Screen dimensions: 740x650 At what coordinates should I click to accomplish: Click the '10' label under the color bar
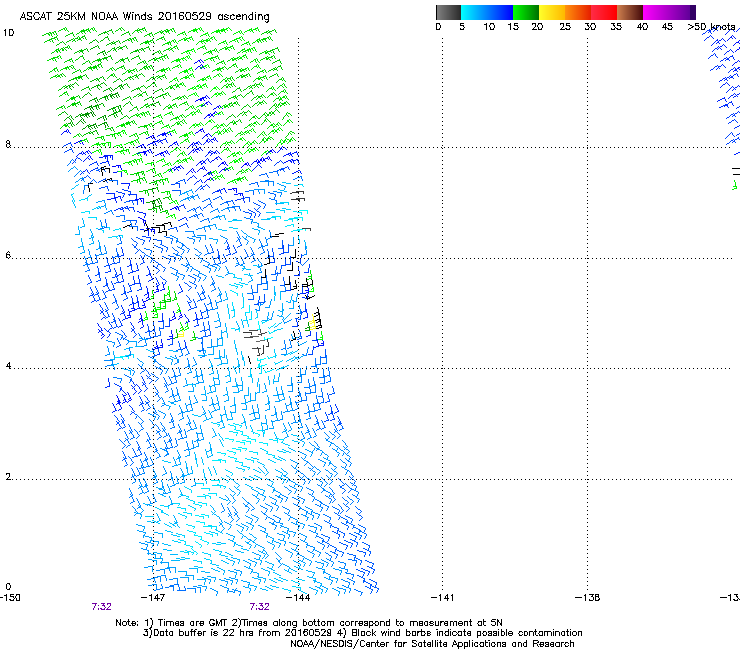[x=489, y=27]
